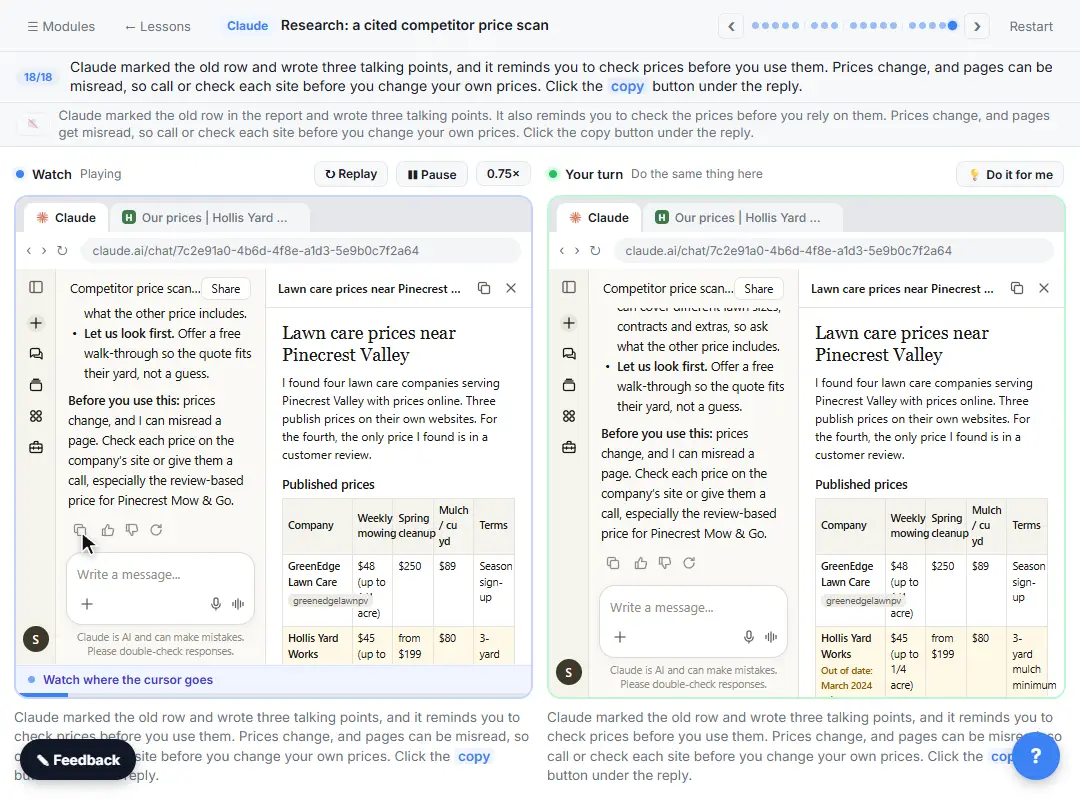Image resolution: width=1080 pixels, height=800 pixels.
Task: Open artifacts grid icon in Your turn sidebar
Action: (x=569, y=416)
